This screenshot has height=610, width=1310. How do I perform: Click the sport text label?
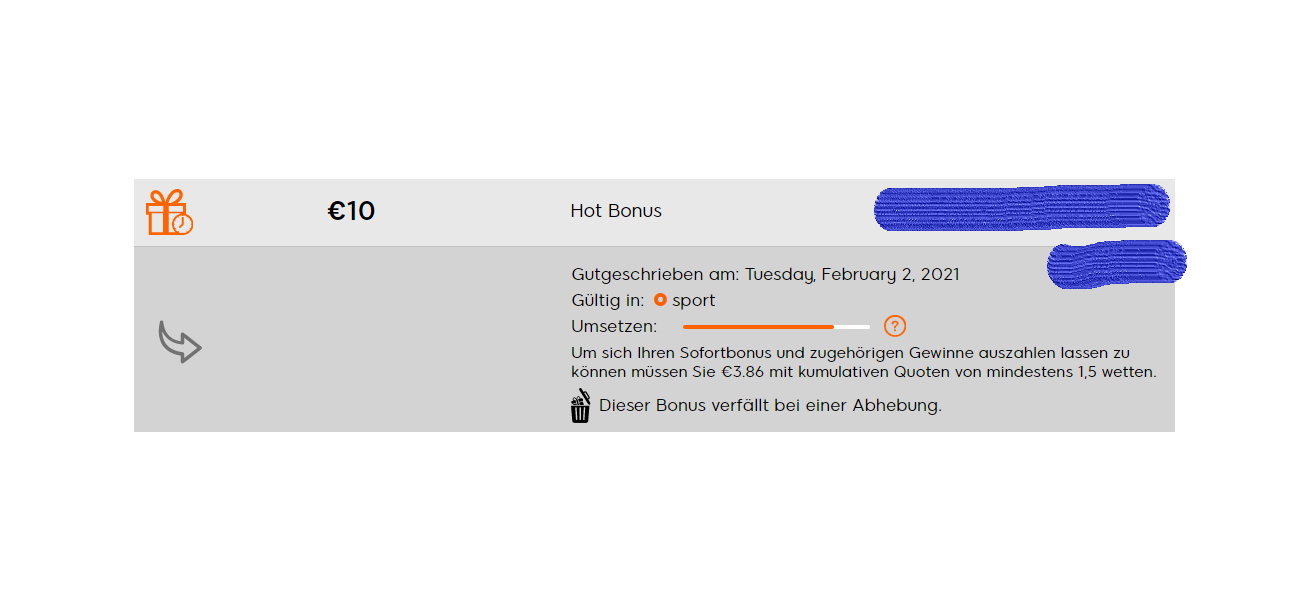click(694, 301)
